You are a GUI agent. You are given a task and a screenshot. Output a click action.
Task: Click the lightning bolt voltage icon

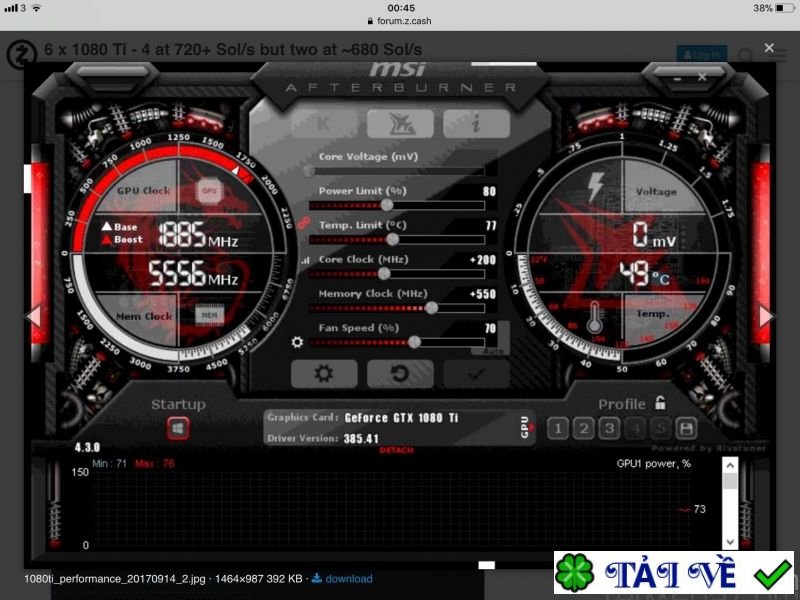[595, 187]
